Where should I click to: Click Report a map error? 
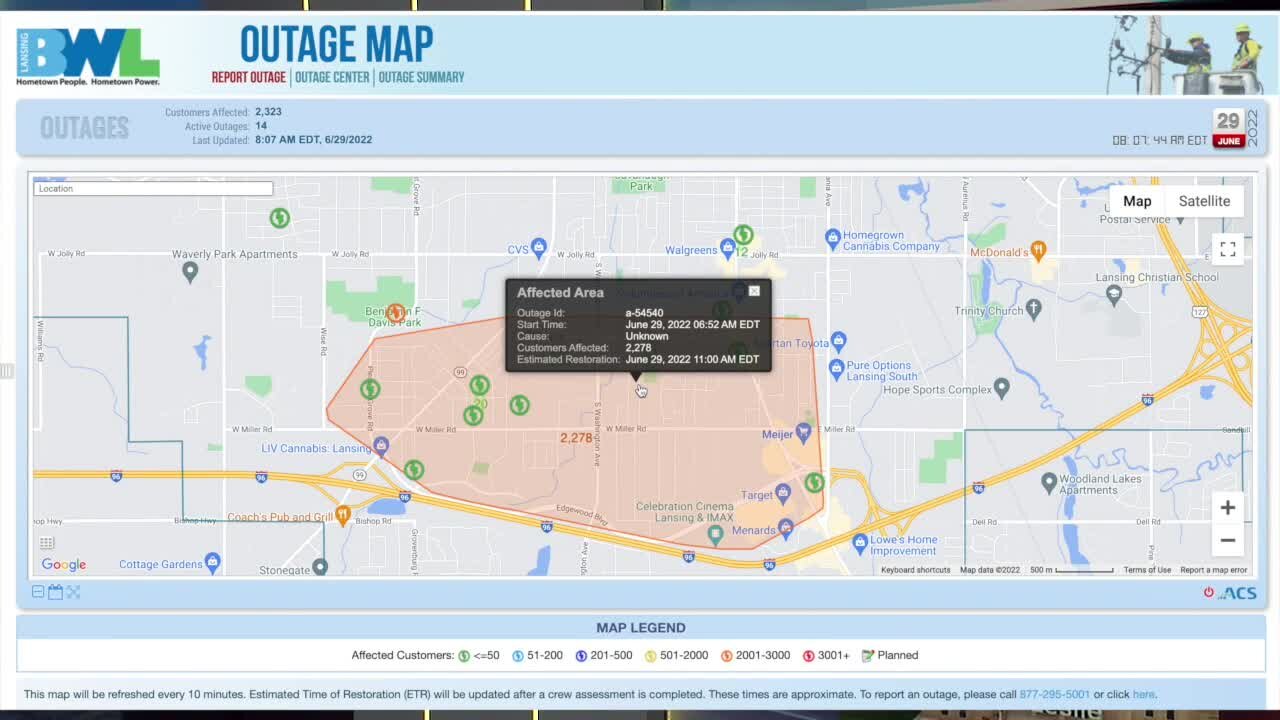1213,570
